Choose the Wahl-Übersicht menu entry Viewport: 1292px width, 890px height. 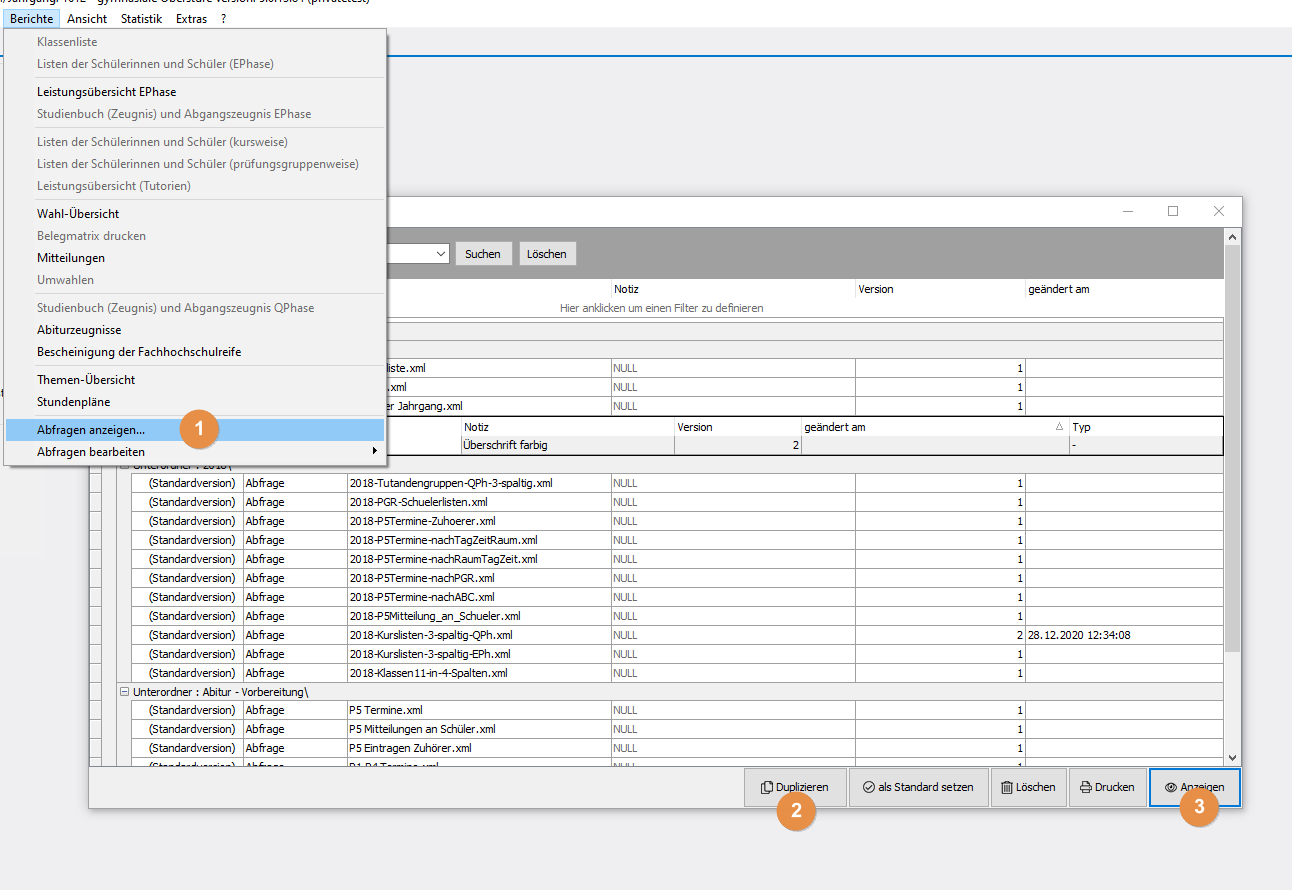coord(195,214)
